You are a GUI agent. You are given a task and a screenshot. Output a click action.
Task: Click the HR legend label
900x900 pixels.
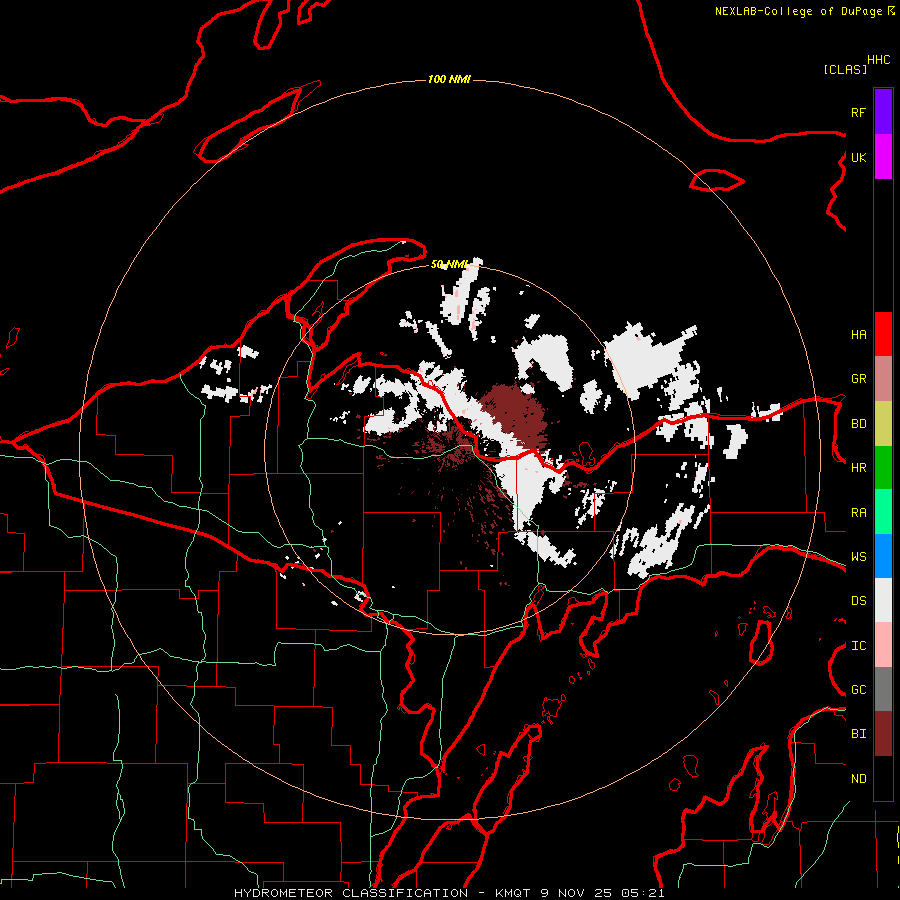(858, 468)
